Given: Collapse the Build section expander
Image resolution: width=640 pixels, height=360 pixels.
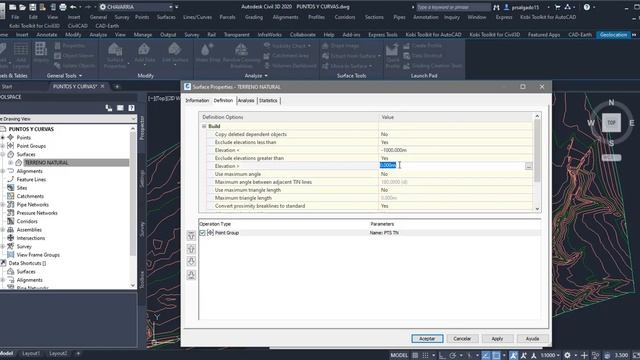Looking at the screenshot, I should 204,126.
